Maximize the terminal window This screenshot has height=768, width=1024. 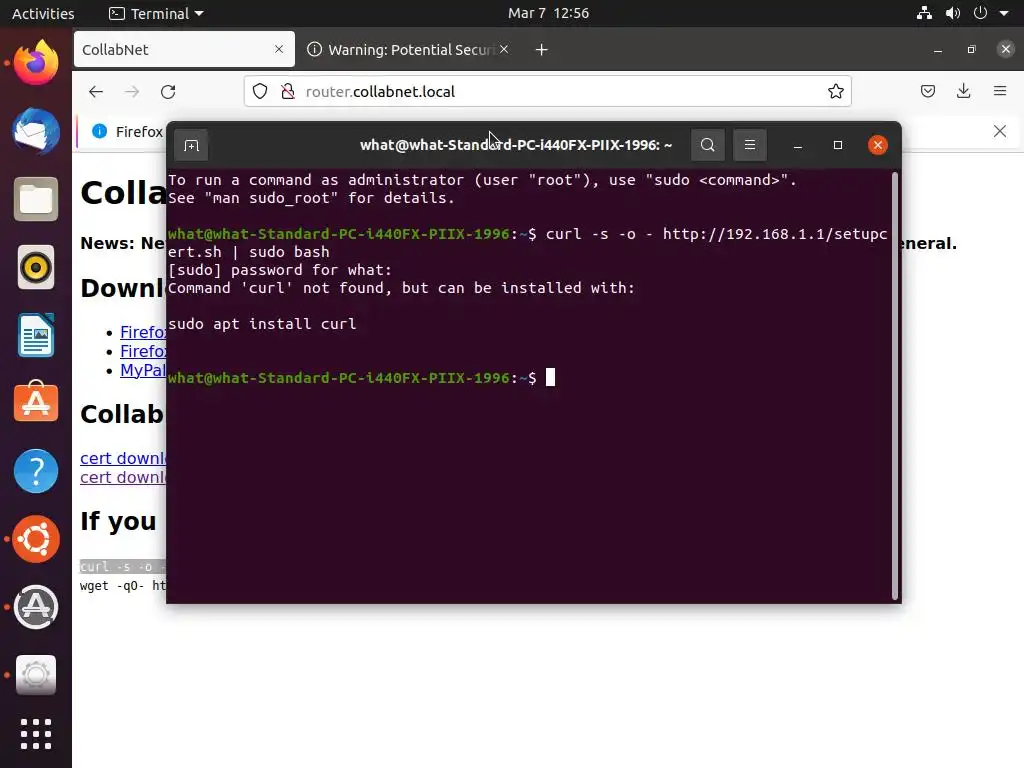point(838,145)
